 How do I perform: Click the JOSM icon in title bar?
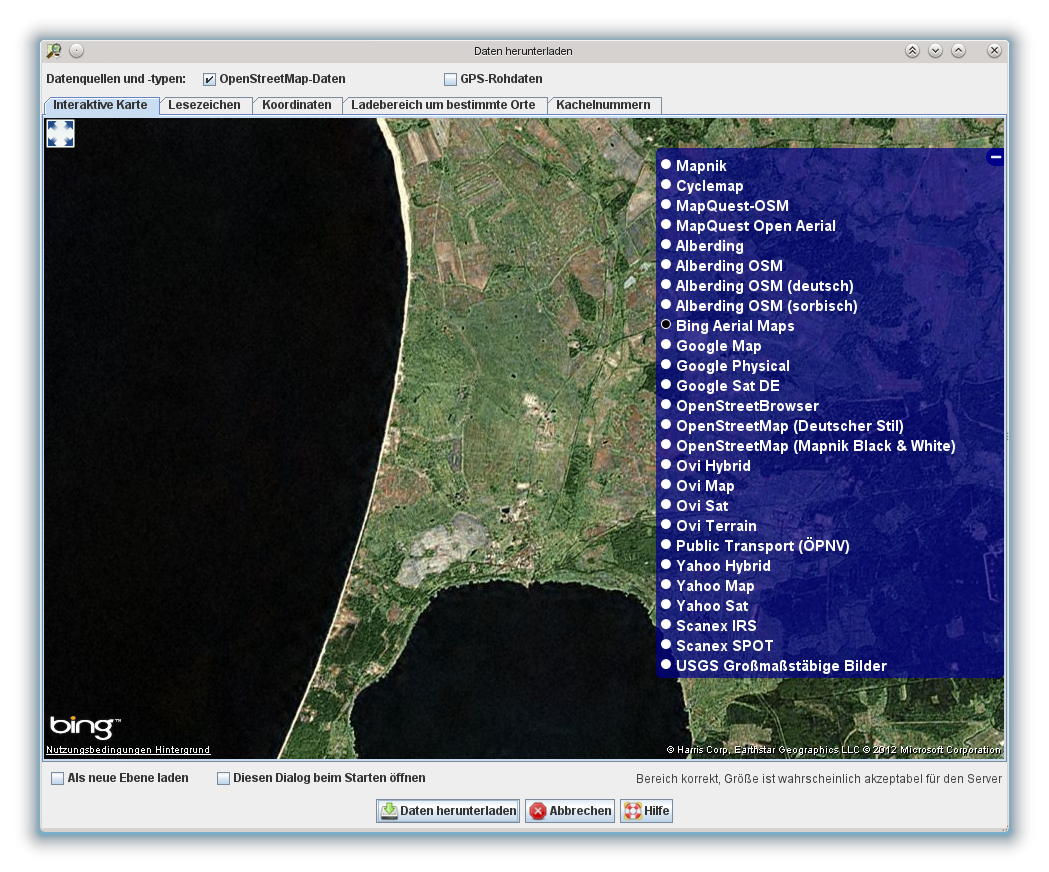click(54, 51)
